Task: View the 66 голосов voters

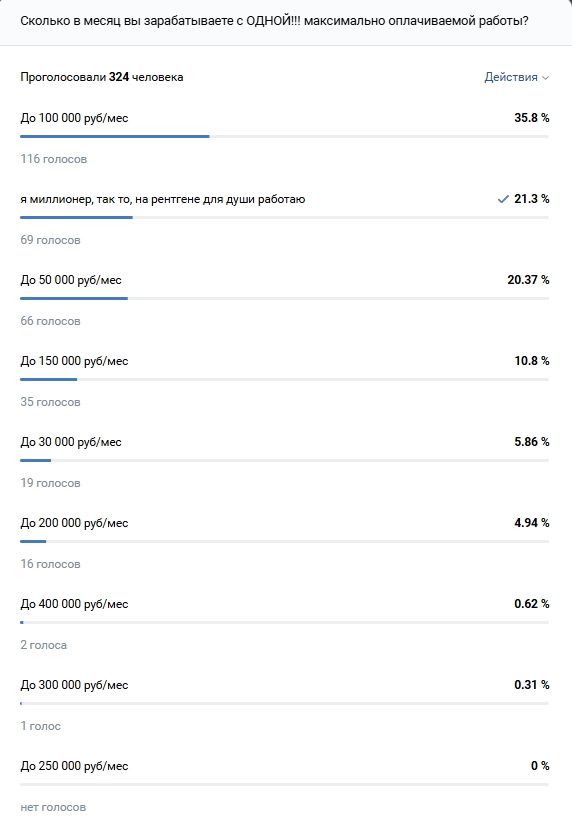Action: coord(50,321)
